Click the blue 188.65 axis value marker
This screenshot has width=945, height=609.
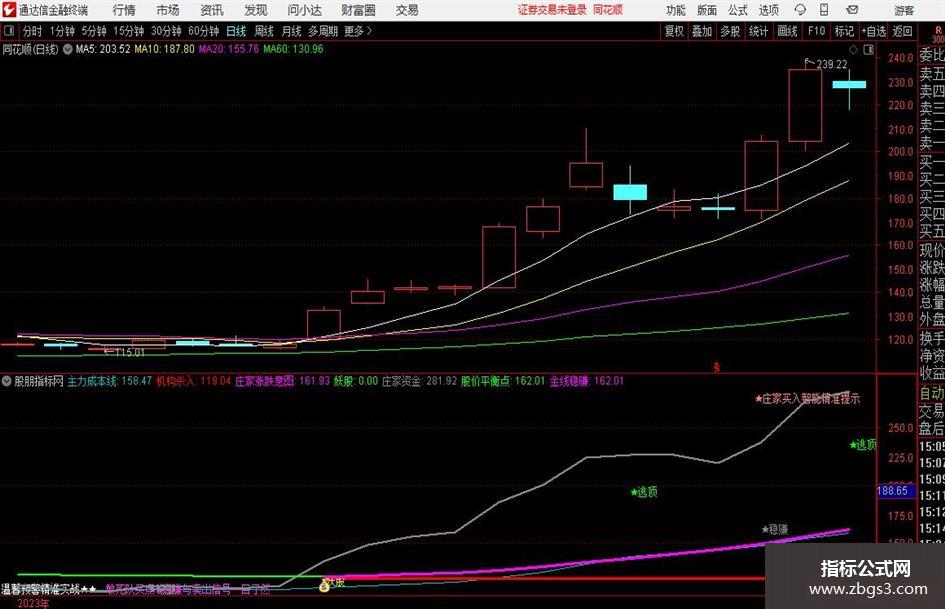pos(893,491)
